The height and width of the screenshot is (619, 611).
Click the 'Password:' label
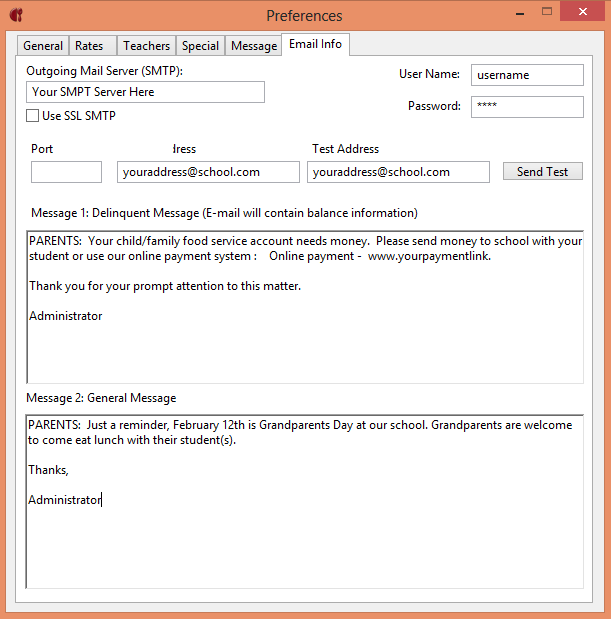click(434, 106)
